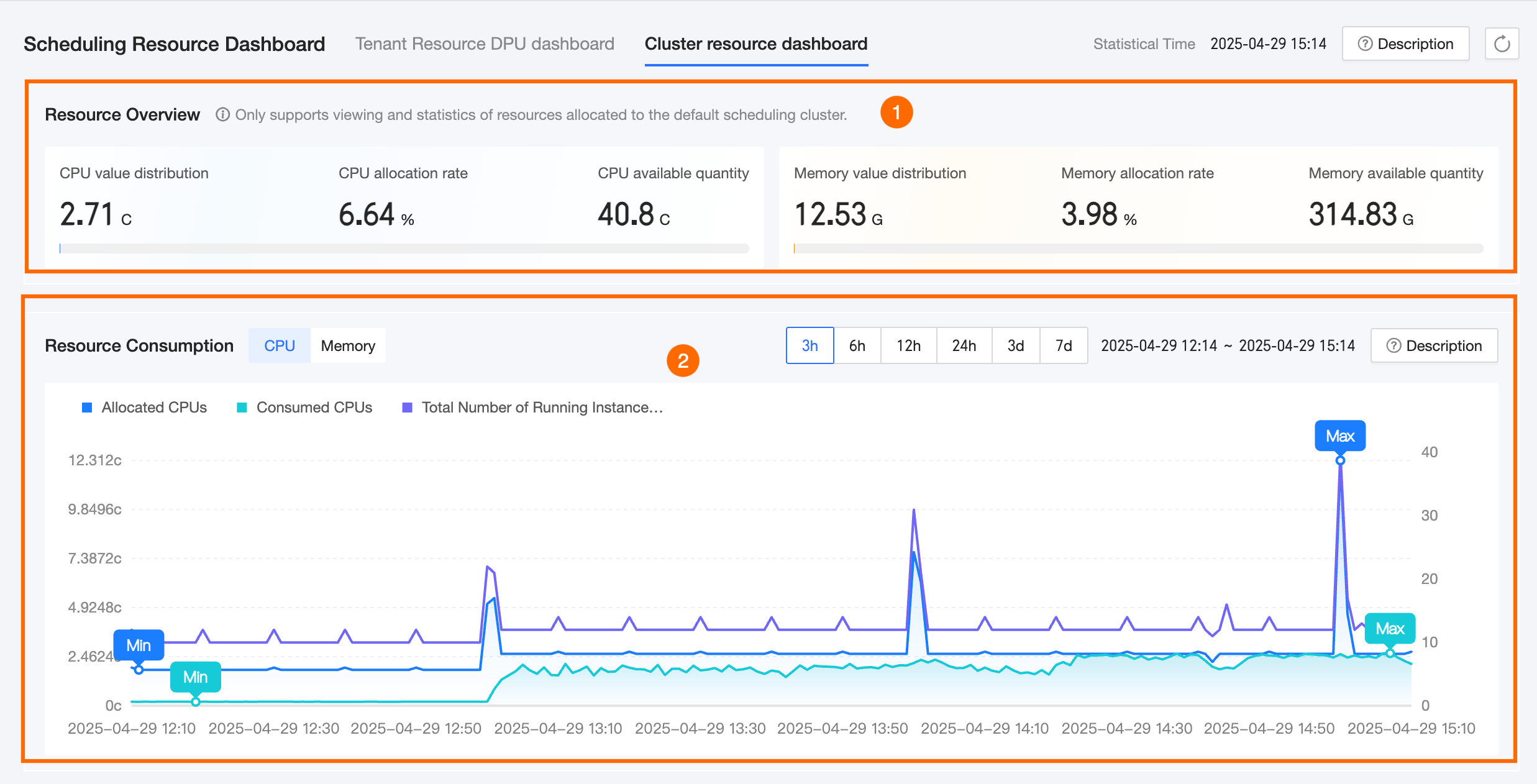This screenshot has width=1537, height=784.
Task: Click the teal Min marker on chart
Action: pyautogui.click(x=195, y=677)
